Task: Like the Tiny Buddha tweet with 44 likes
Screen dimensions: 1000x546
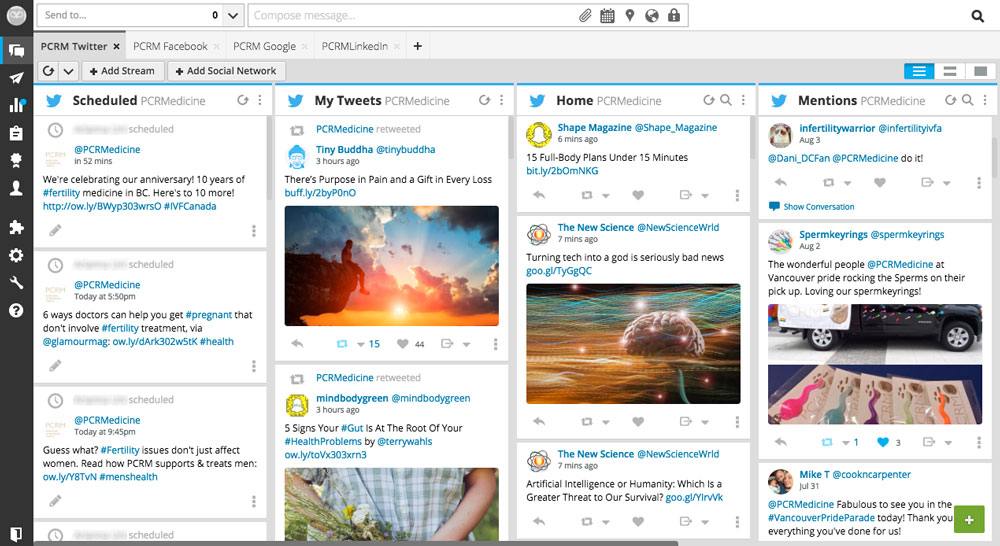Action: (x=402, y=344)
